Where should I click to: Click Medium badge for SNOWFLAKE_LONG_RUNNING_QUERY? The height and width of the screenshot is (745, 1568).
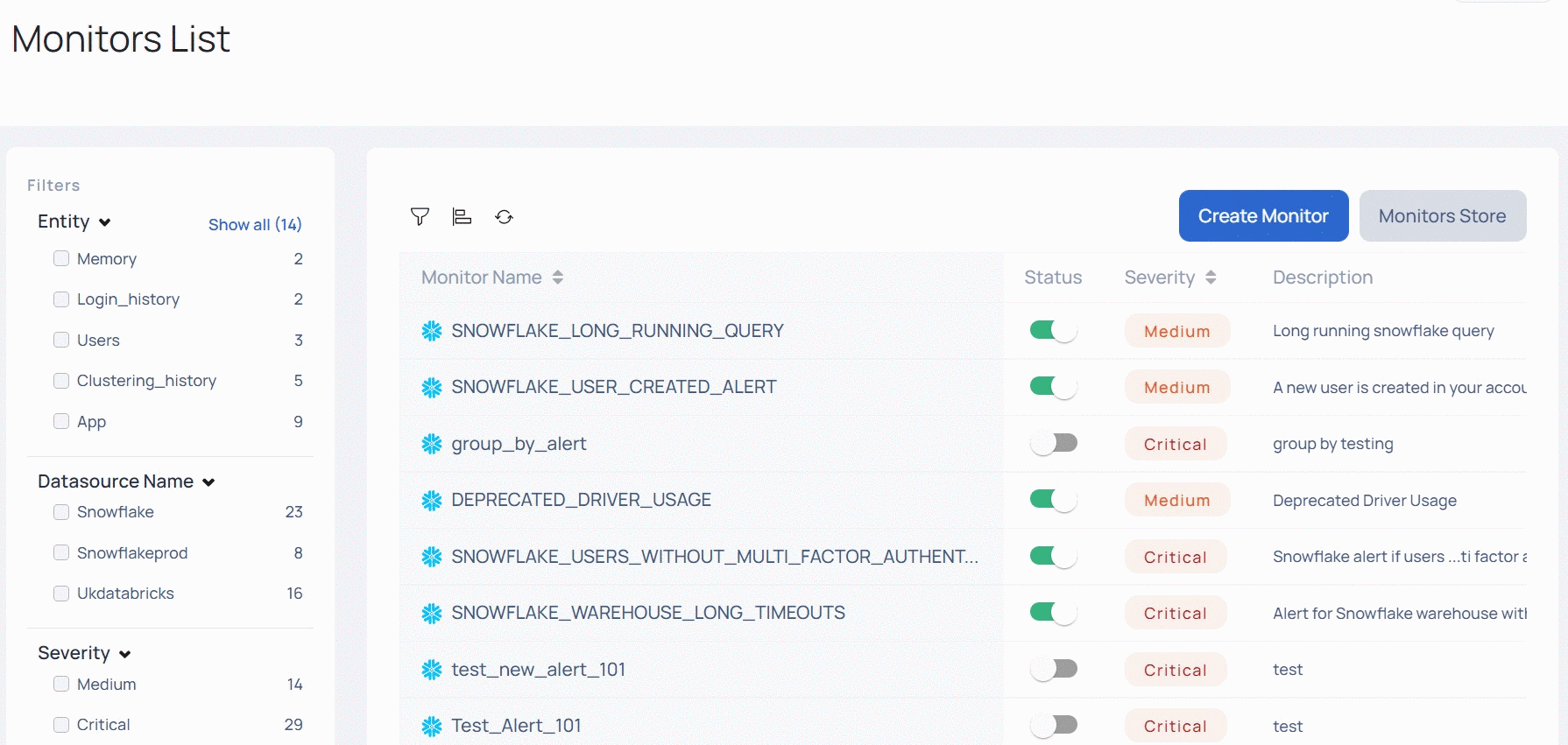(1177, 331)
